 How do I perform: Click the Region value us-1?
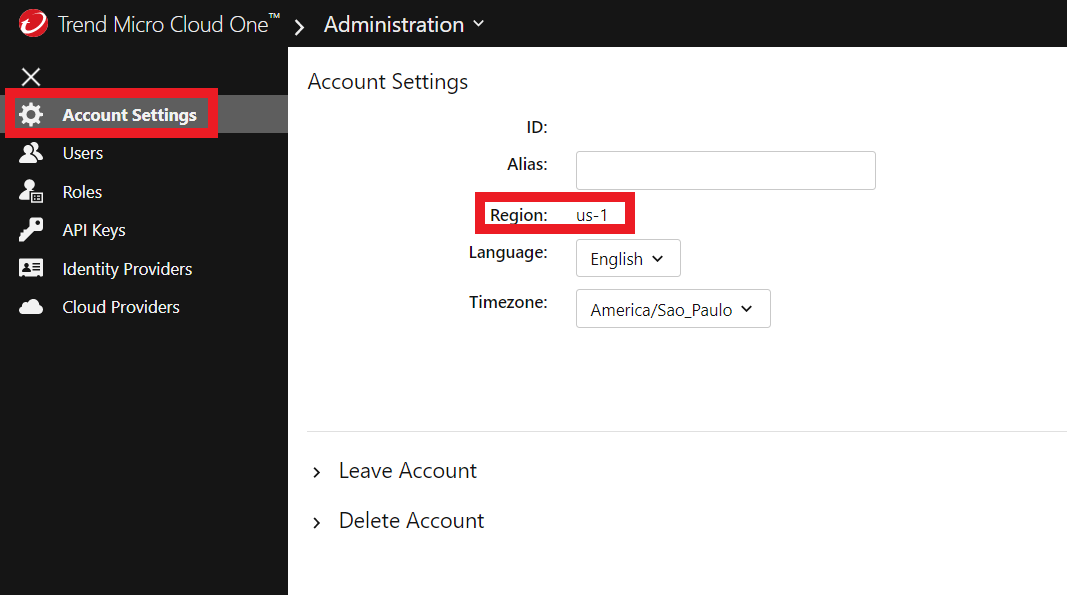click(591, 215)
